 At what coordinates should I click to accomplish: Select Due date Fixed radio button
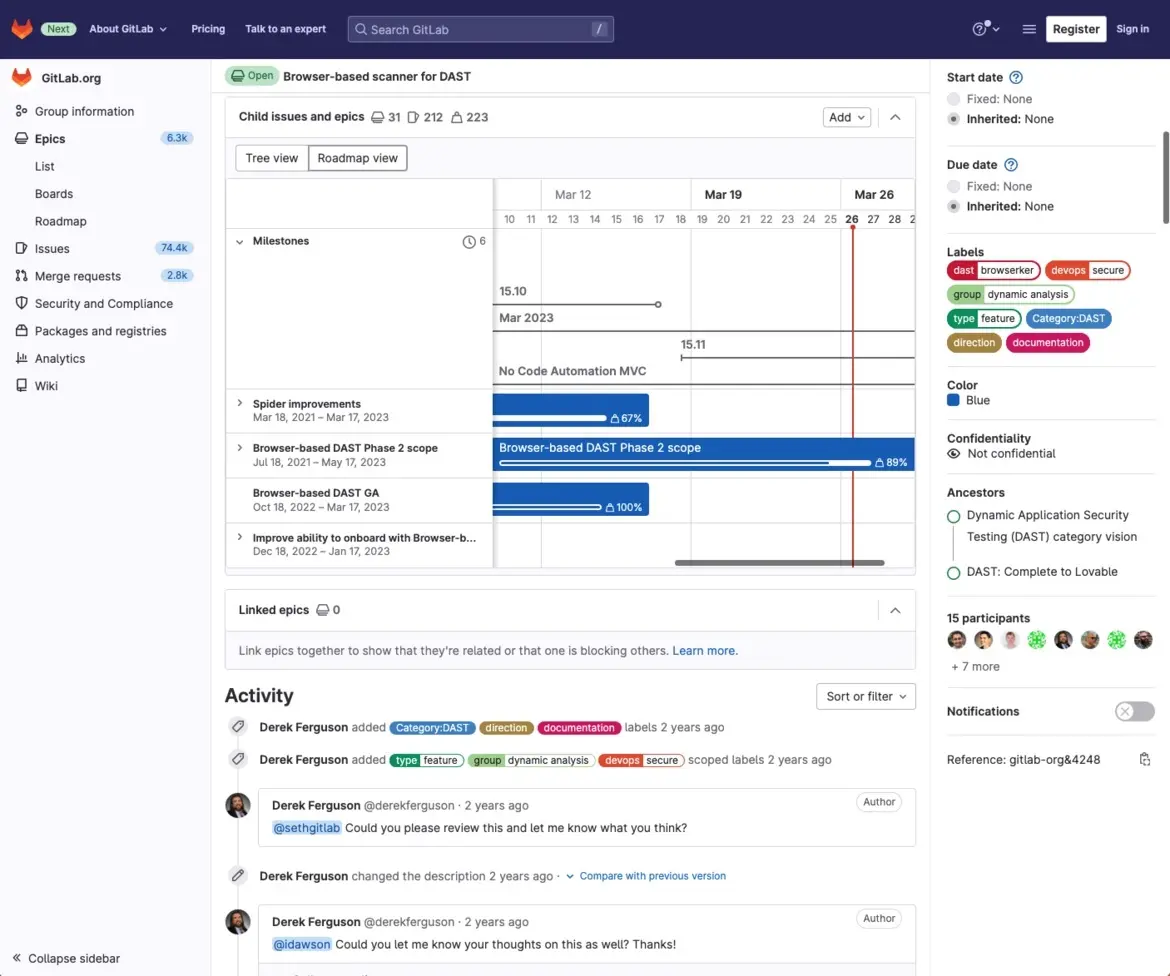[954, 186]
